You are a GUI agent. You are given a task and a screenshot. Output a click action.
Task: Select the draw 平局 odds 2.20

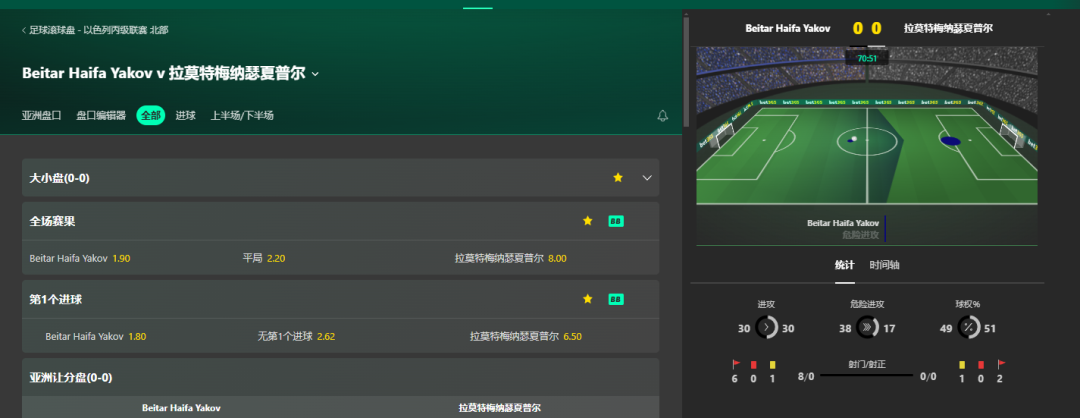(x=264, y=258)
